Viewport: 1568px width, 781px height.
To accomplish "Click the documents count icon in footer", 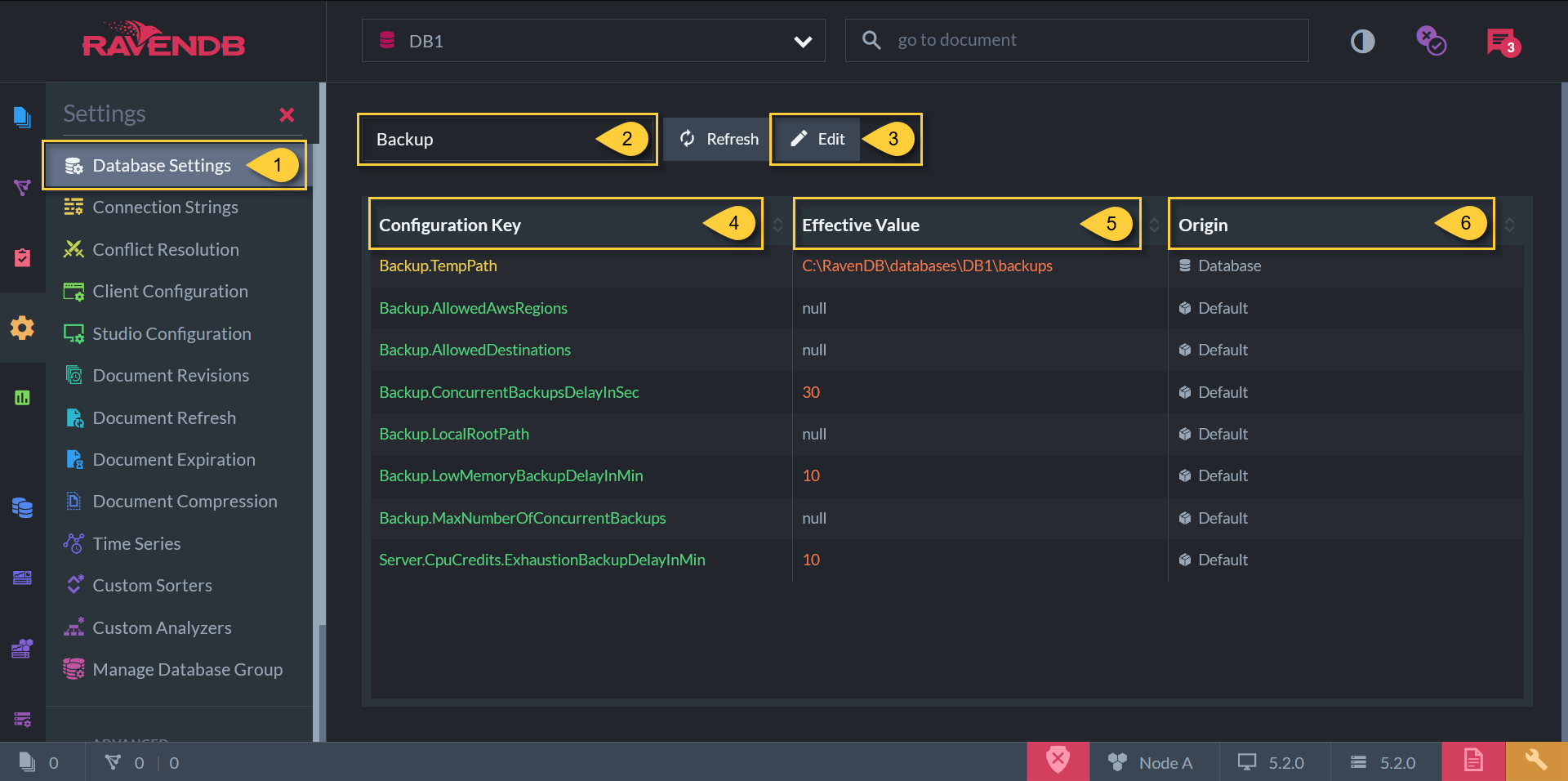I will click(x=27, y=761).
